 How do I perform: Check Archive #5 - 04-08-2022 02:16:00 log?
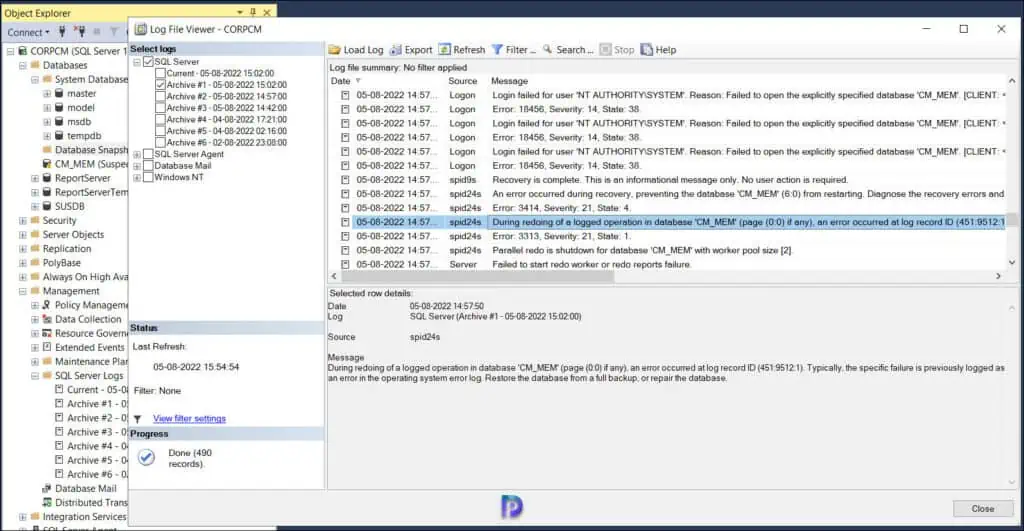tap(160, 131)
